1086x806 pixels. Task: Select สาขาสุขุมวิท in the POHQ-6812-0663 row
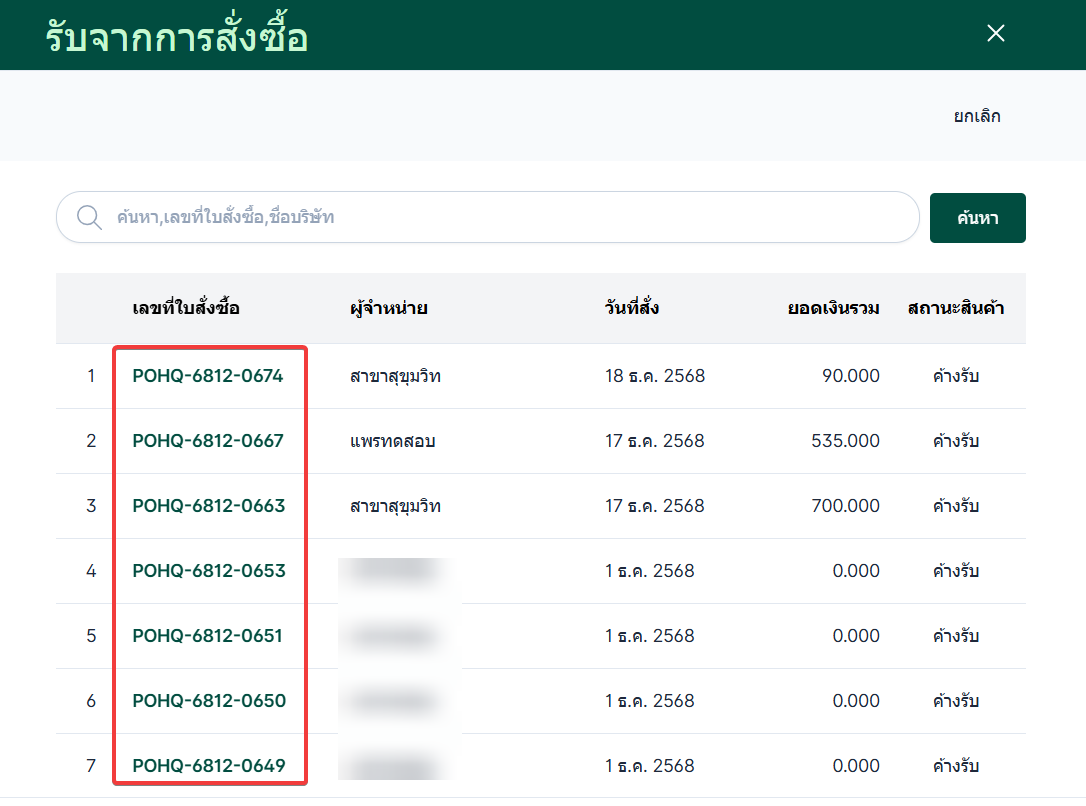coord(395,507)
